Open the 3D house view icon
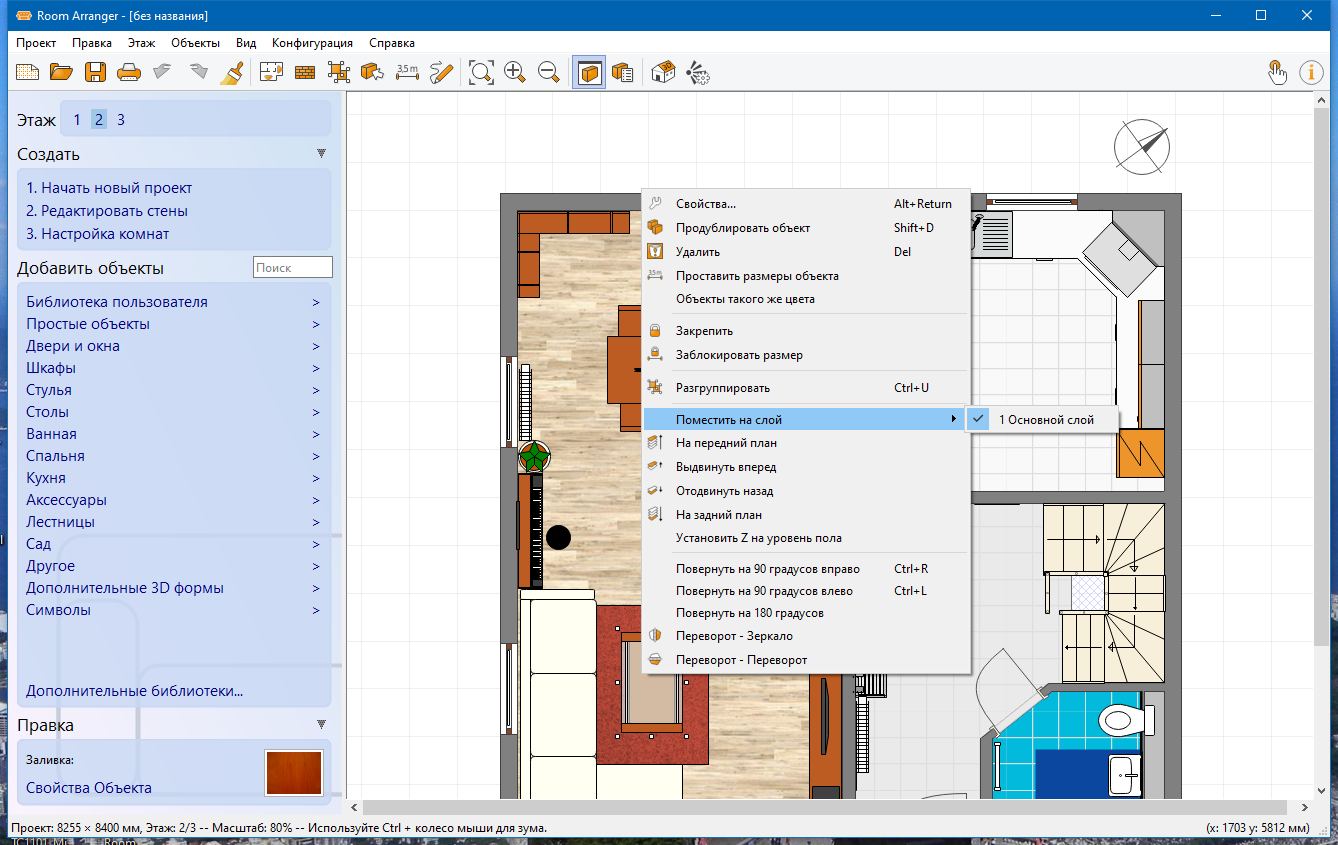 663,72
